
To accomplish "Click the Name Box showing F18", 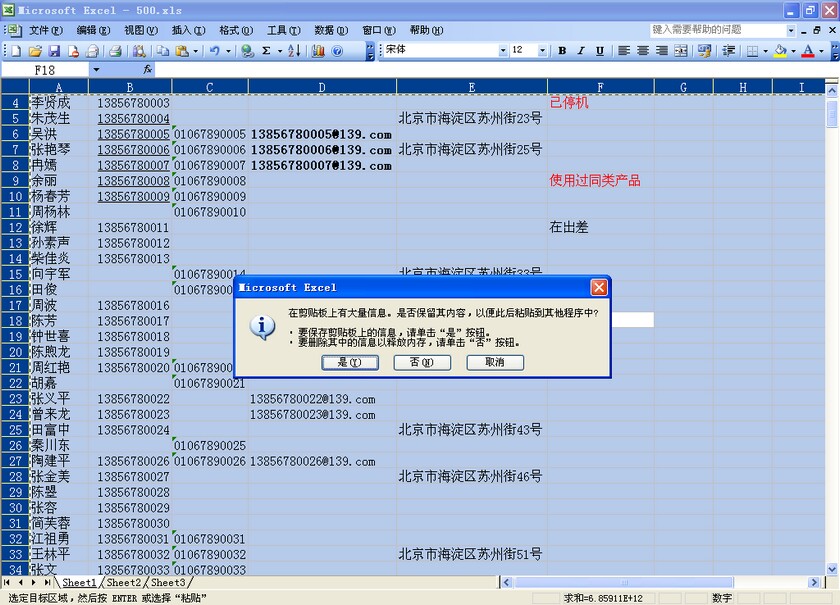I will pos(45,70).
